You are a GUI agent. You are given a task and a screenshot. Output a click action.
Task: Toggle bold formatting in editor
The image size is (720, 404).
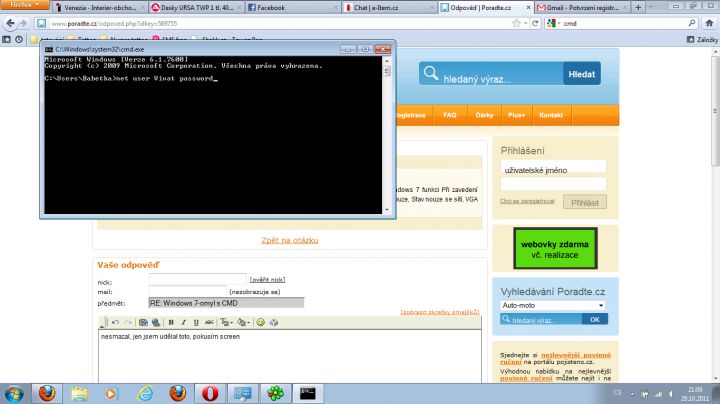[x=171, y=322]
